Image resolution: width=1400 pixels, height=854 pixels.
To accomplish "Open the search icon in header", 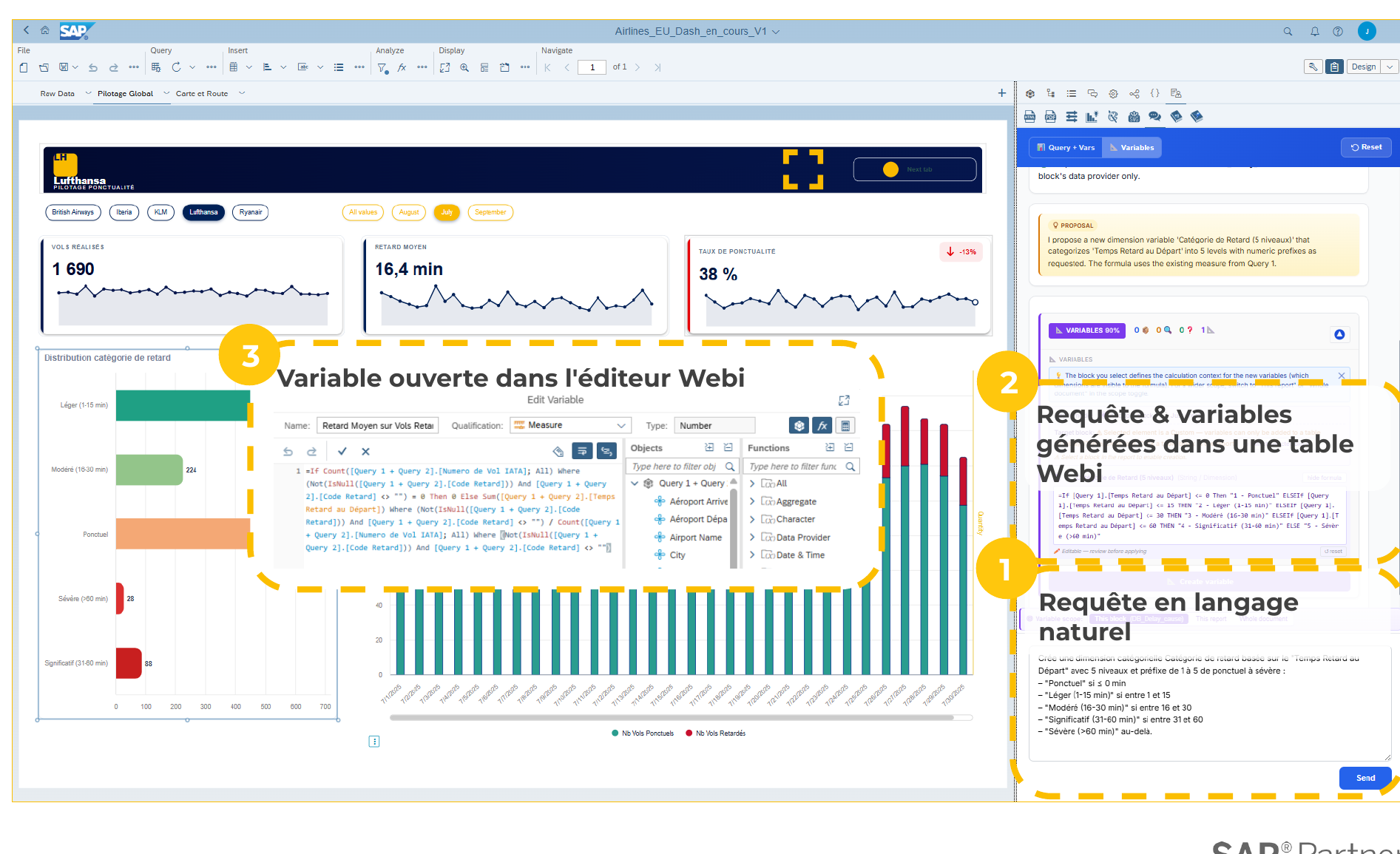I will coord(1288,31).
